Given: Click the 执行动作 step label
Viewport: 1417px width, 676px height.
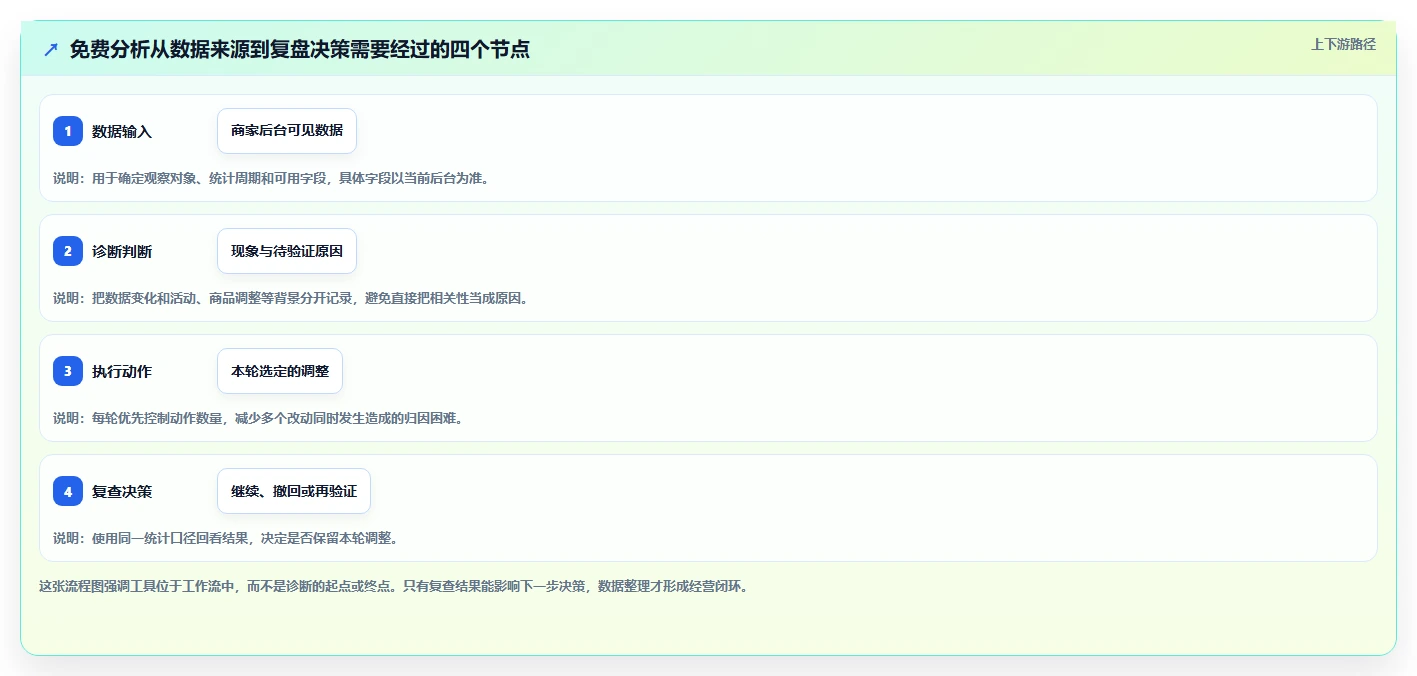Looking at the screenshot, I should 122,371.
